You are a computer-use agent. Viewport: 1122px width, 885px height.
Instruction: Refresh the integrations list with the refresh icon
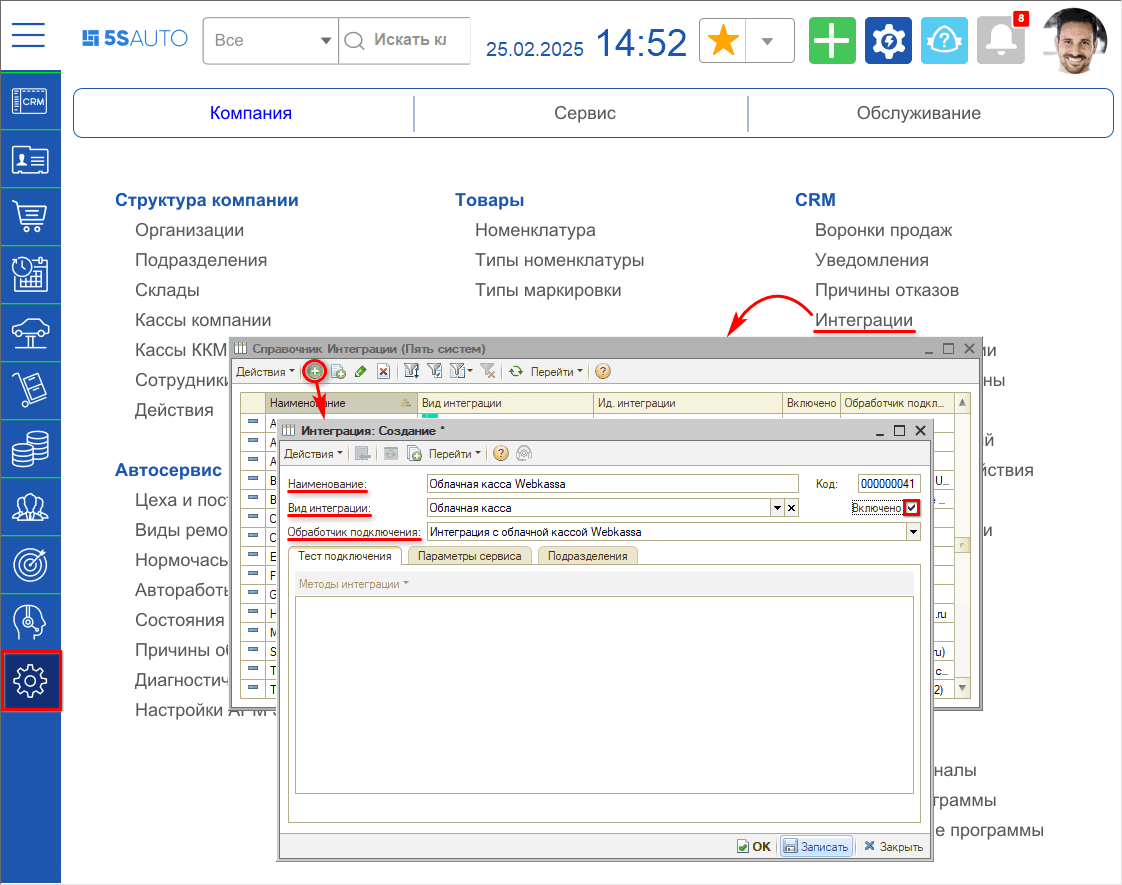pos(515,371)
